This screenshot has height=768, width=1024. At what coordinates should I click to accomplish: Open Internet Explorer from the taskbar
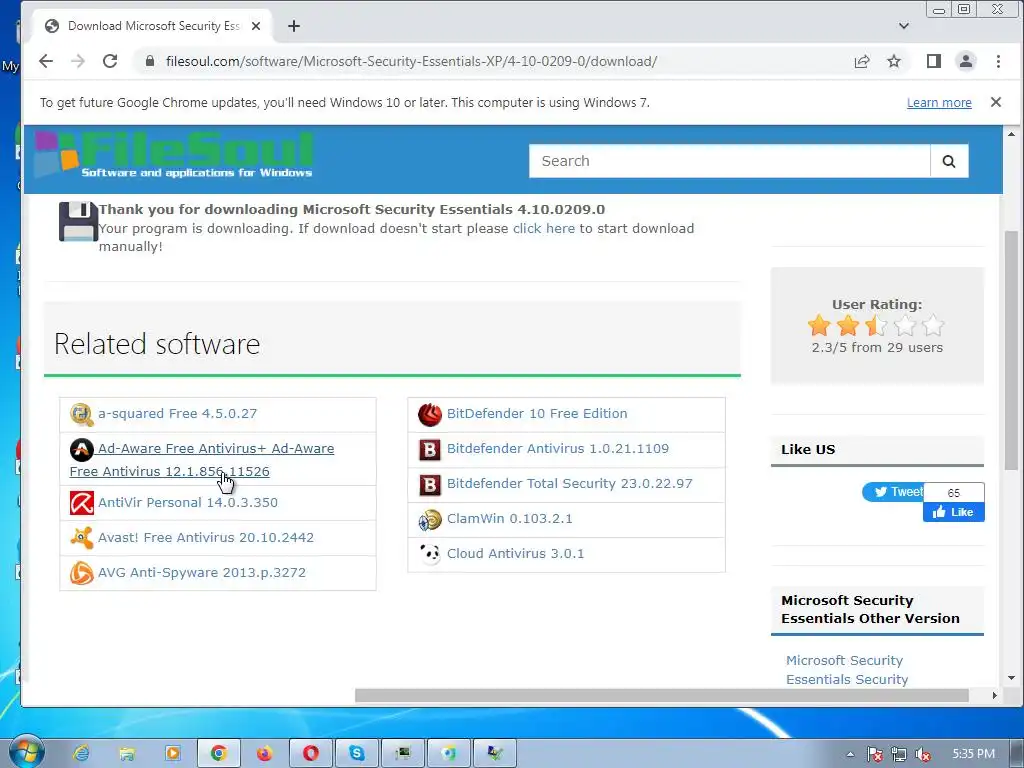[x=82, y=754]
